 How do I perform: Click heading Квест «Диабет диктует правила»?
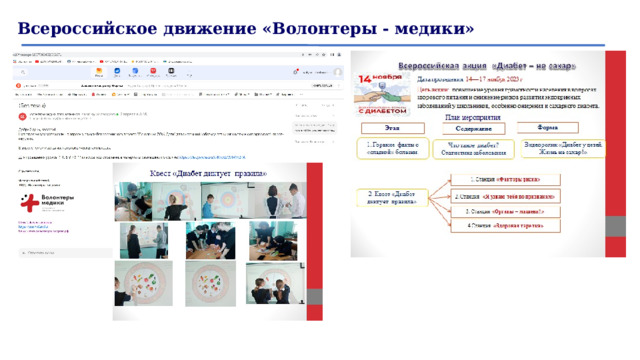tap(208, 173)
